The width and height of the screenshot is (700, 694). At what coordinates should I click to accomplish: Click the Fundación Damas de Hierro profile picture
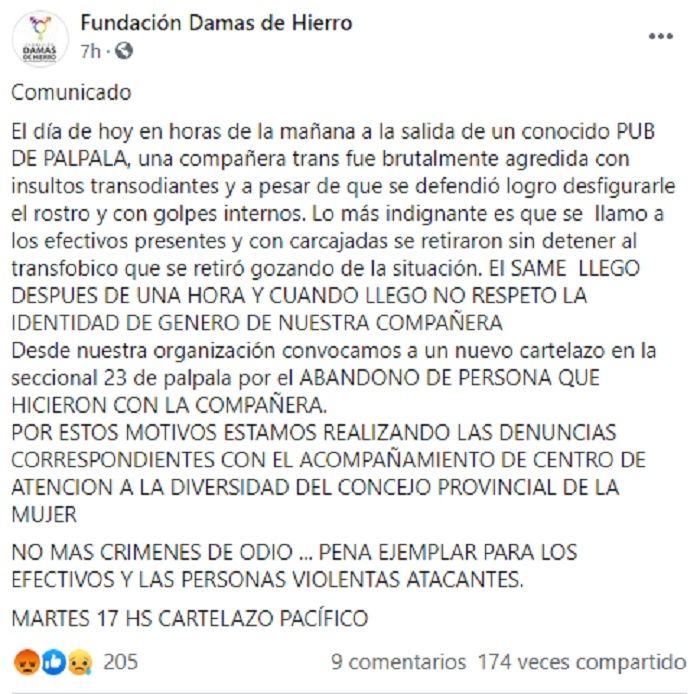coord(40,39)
